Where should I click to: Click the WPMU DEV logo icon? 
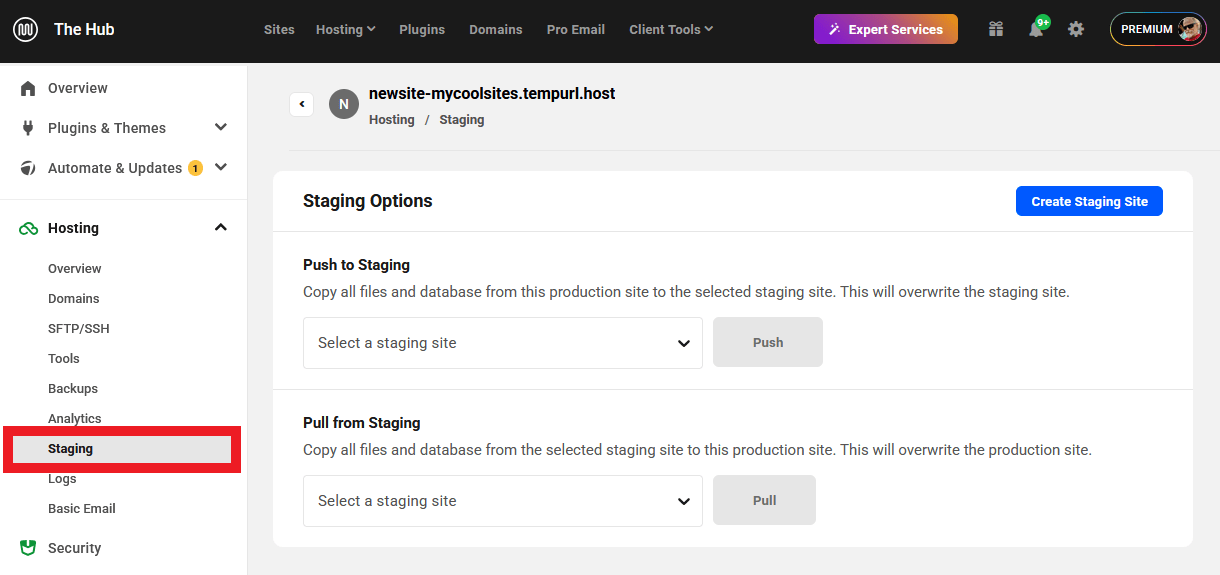point(26,30)
